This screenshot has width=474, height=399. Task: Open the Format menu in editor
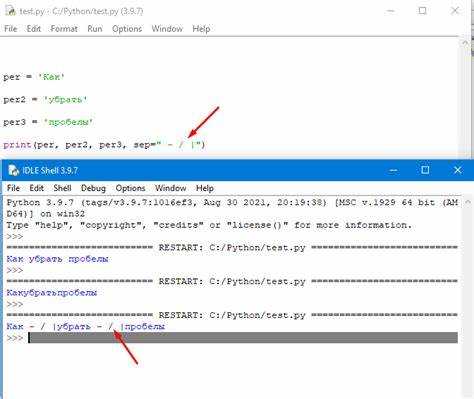[64, 29]
